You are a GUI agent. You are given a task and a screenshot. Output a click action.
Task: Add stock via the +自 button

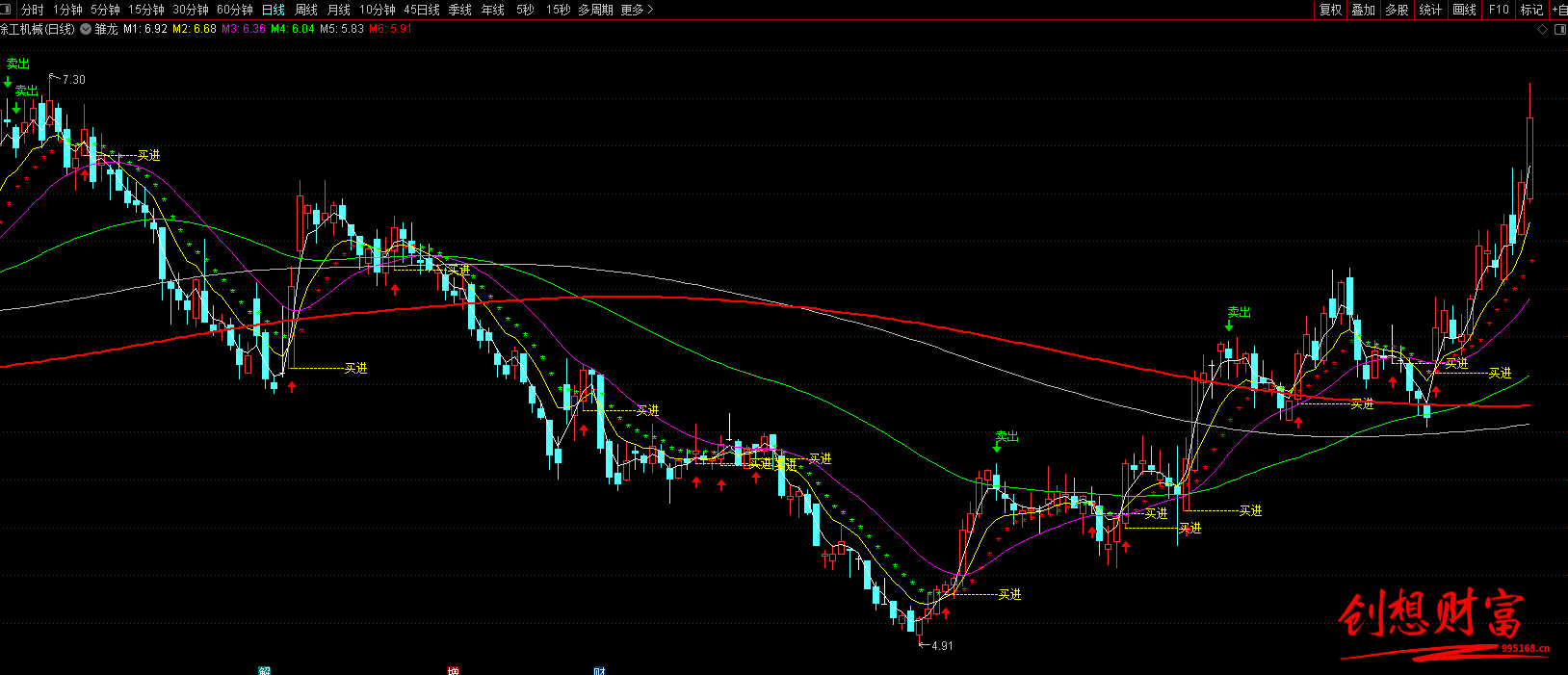[x=1559, y=10]
